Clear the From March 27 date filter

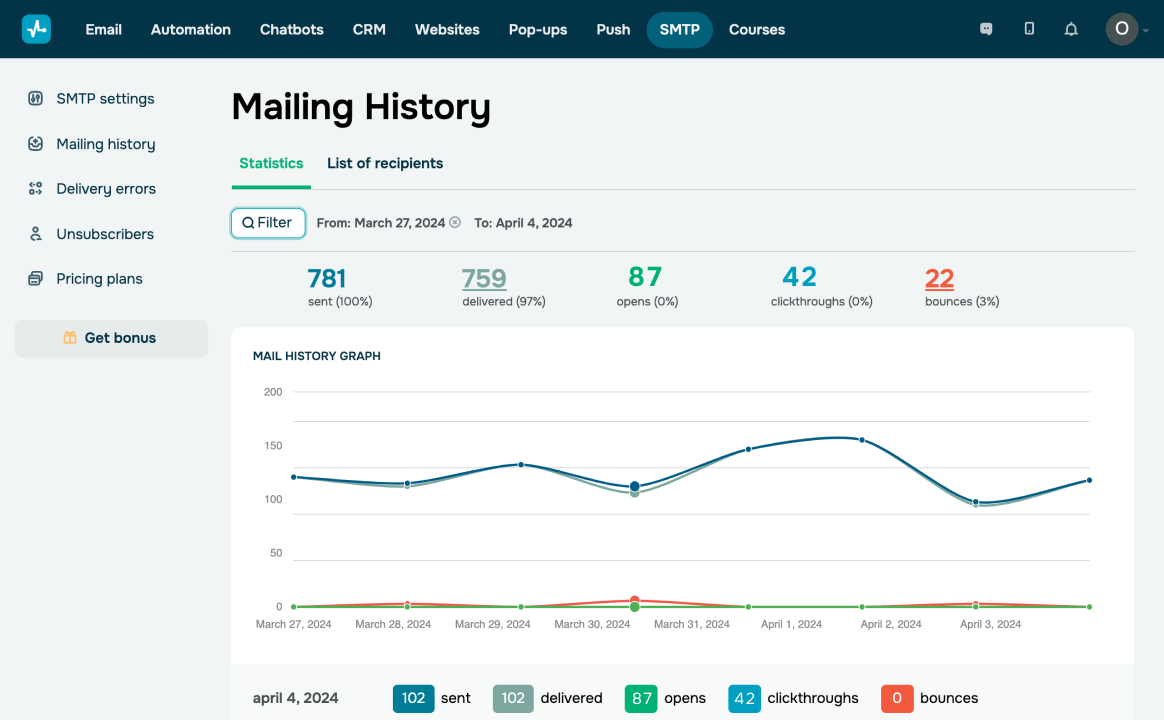pyautogui.click(x=455, y=223)
